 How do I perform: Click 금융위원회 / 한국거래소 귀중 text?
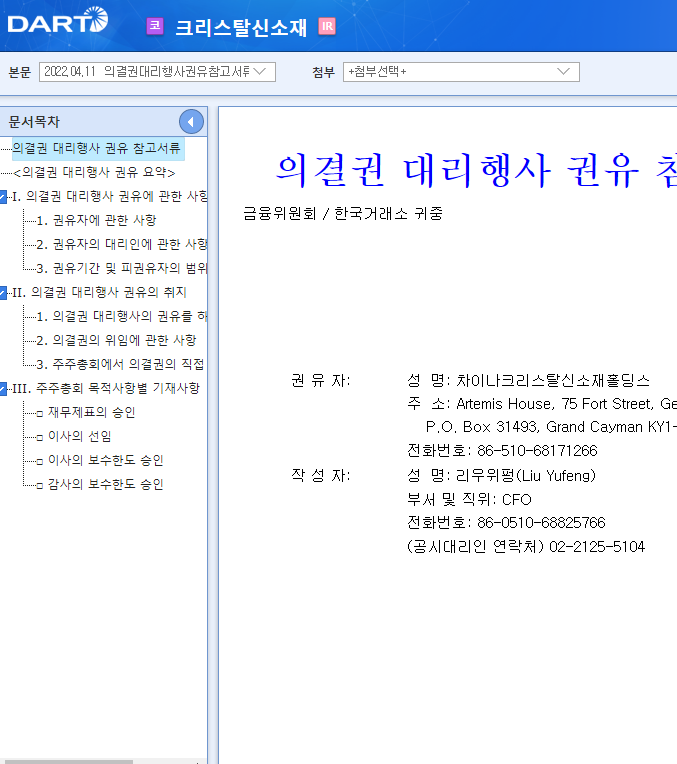(x=343, y=213)
